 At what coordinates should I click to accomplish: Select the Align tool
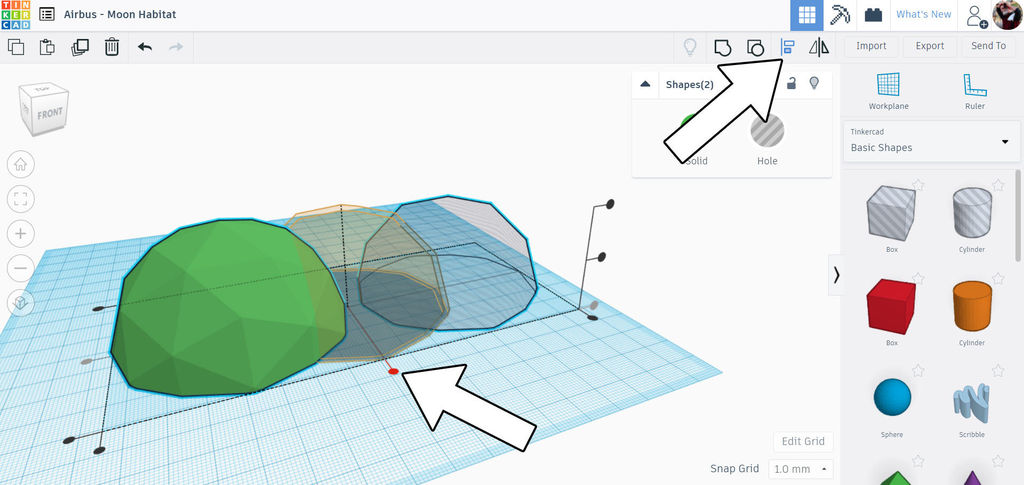[787, 47]
